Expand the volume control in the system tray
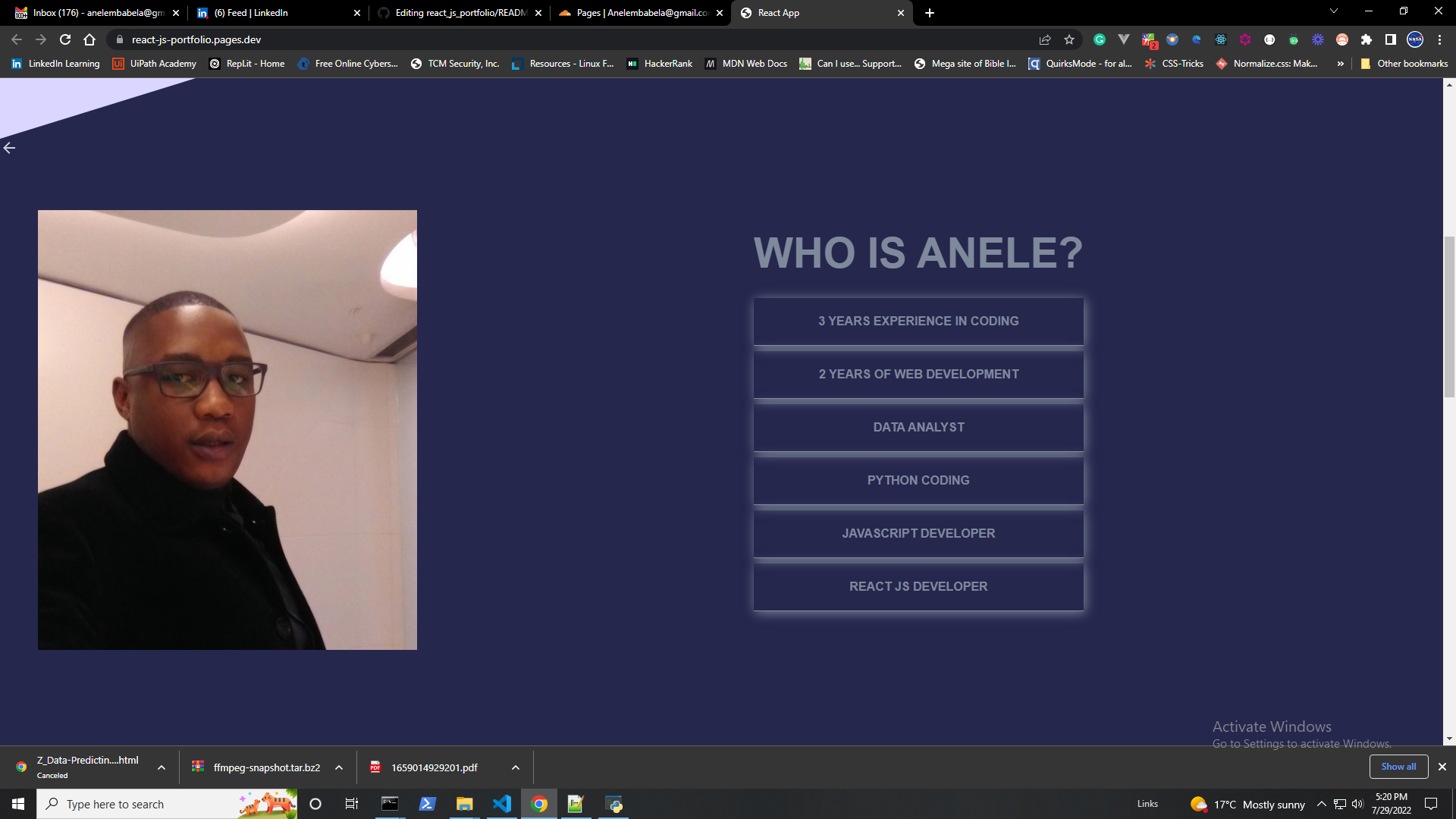Screen dimensions: 1456x819 pyautogui.click(x=1357, y=804)
